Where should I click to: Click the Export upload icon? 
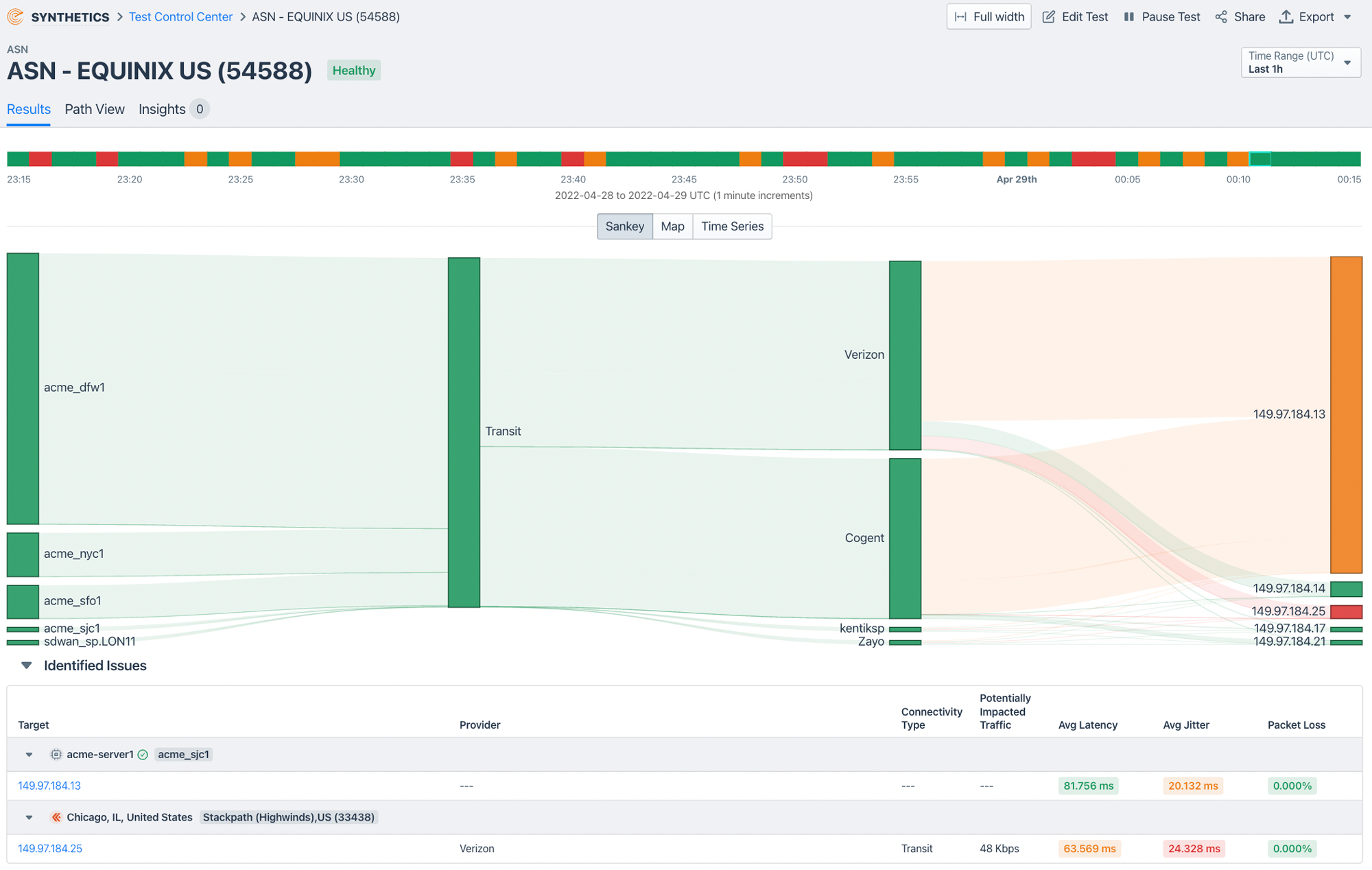click(1287, 16)
